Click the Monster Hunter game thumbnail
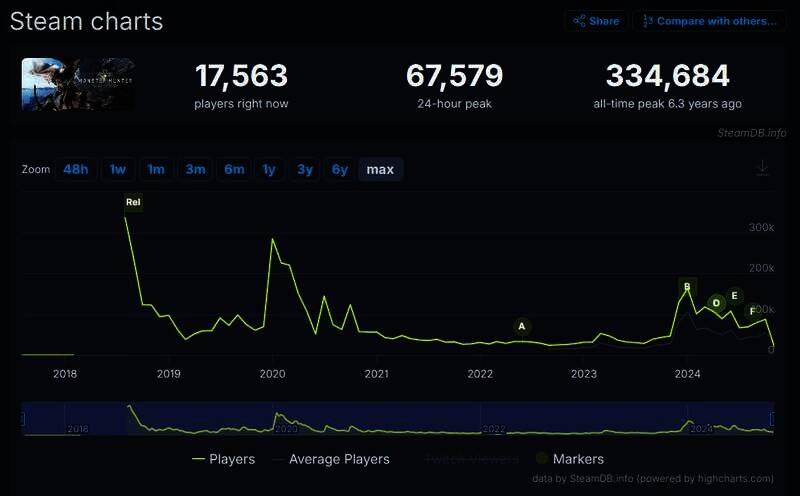800x496 pixels. [78, 85]
